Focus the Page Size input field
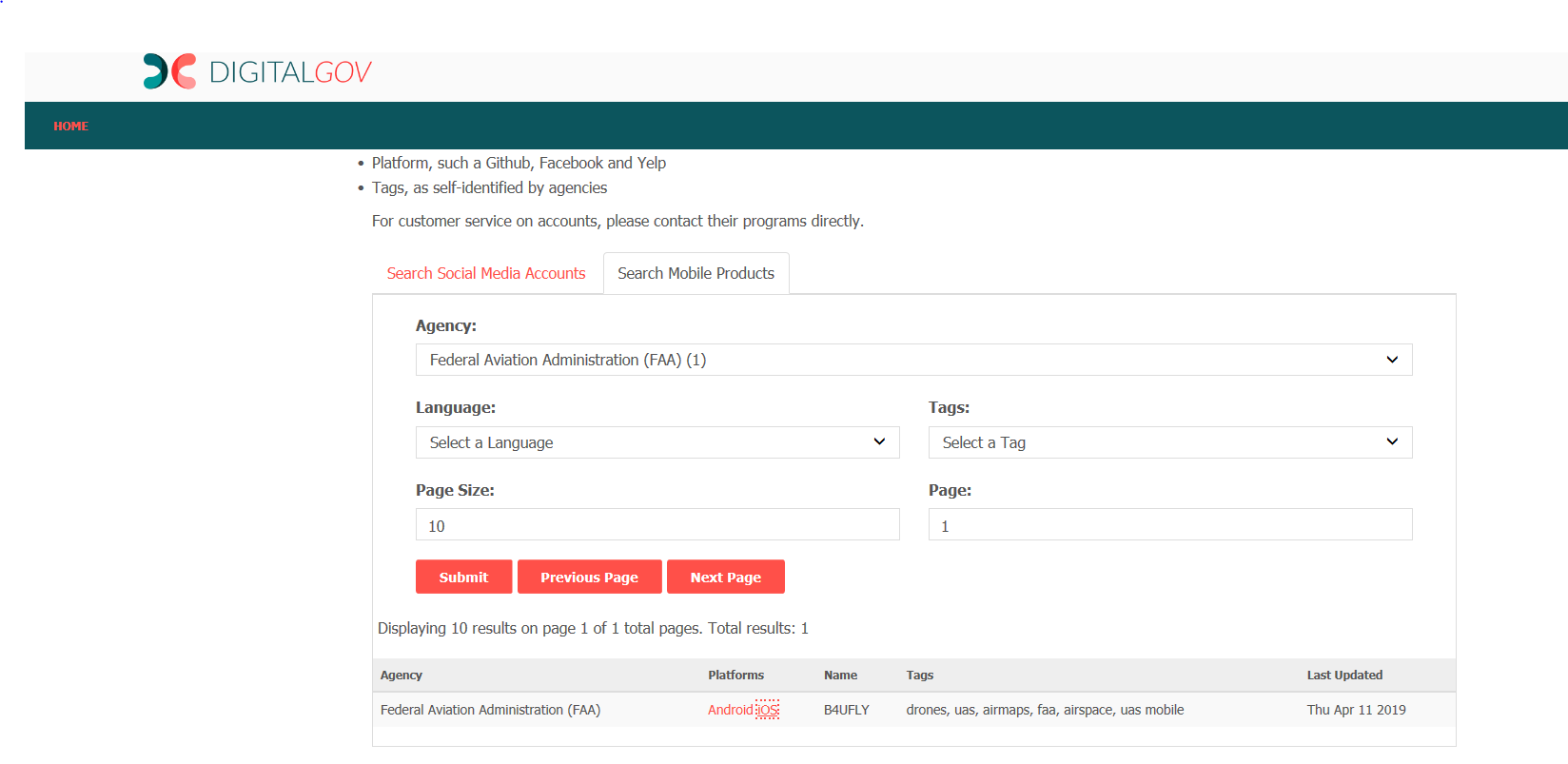 [x=657, y=525]
